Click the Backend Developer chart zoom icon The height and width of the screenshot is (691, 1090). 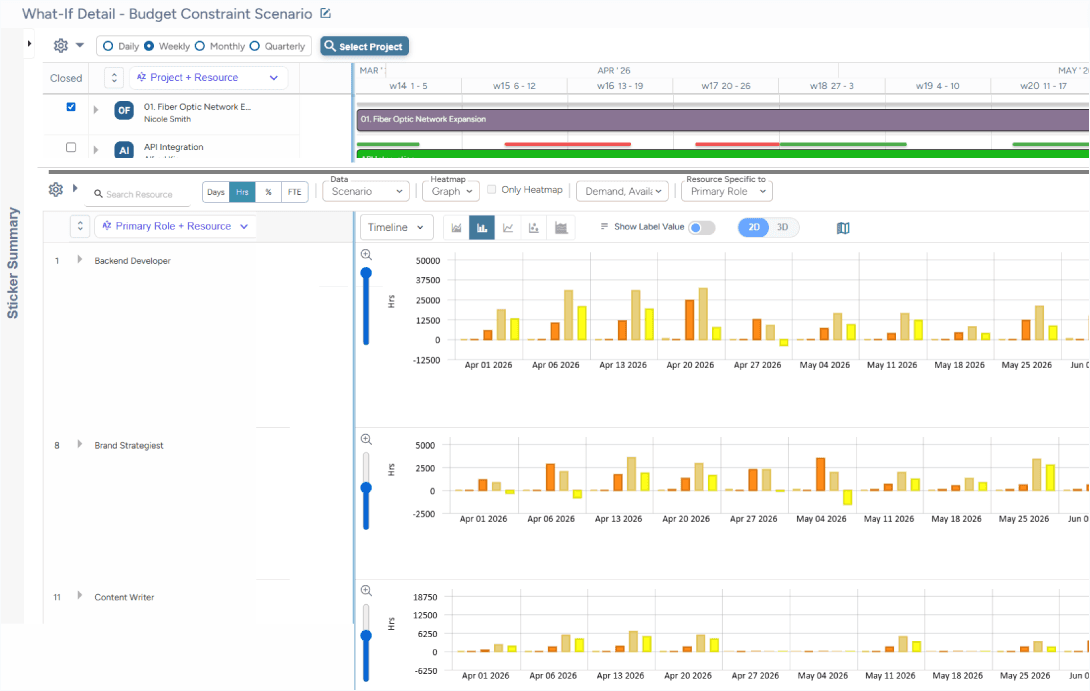click(x=366, y=255)
